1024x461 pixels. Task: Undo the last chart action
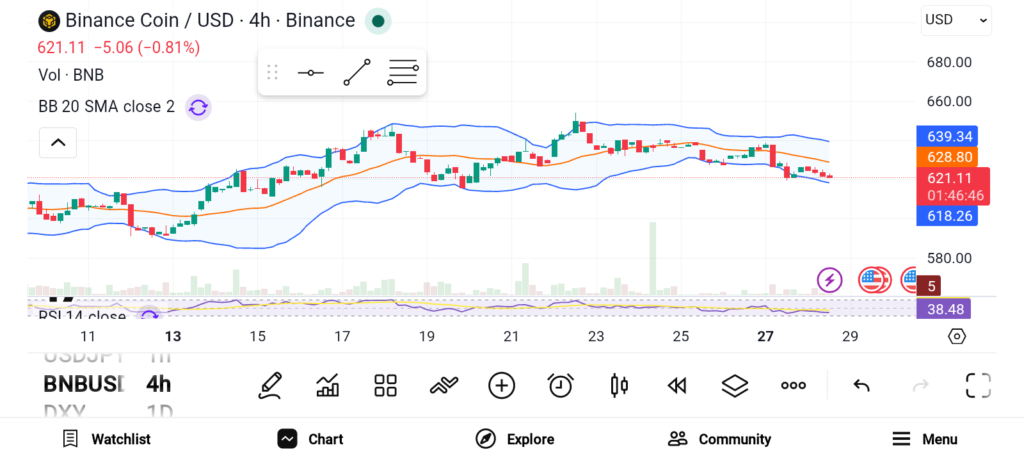point(861,386)
